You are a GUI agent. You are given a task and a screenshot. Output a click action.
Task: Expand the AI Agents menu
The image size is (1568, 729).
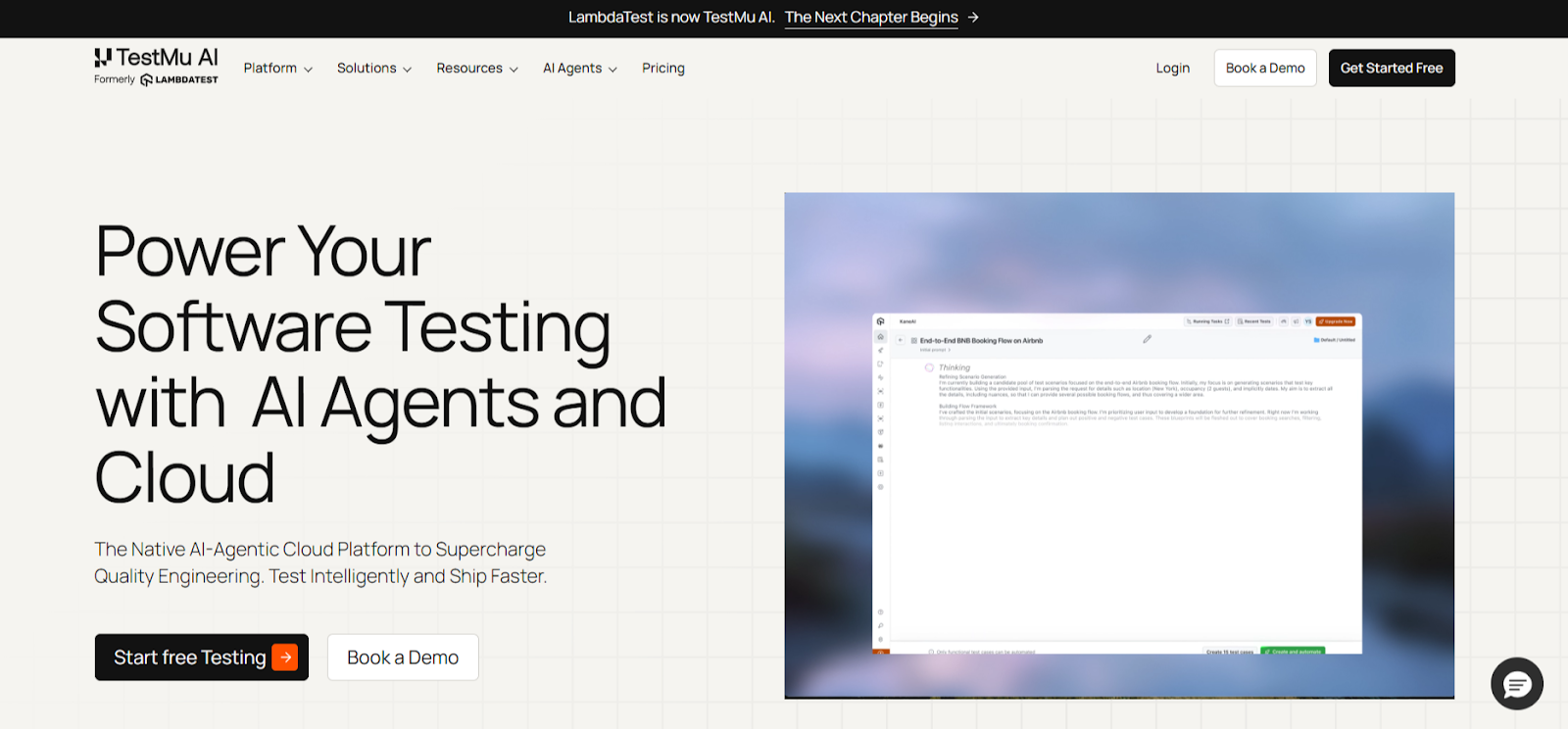(x=580, y=69)
